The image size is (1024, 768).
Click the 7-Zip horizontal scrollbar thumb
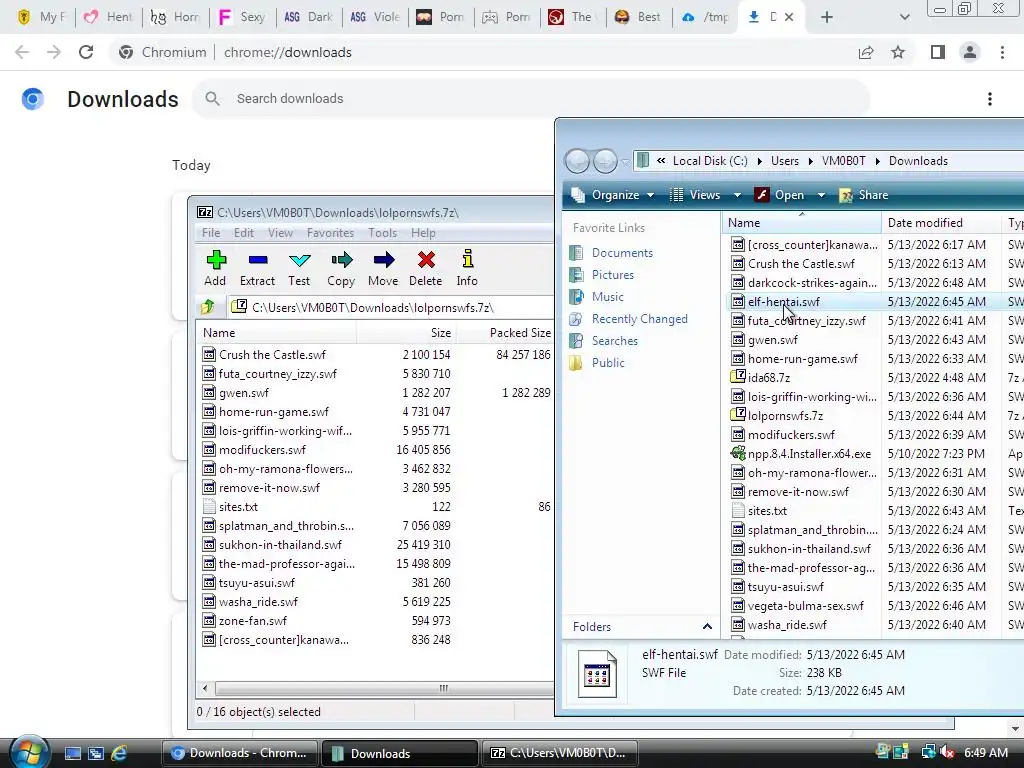(x=443, y=688)
